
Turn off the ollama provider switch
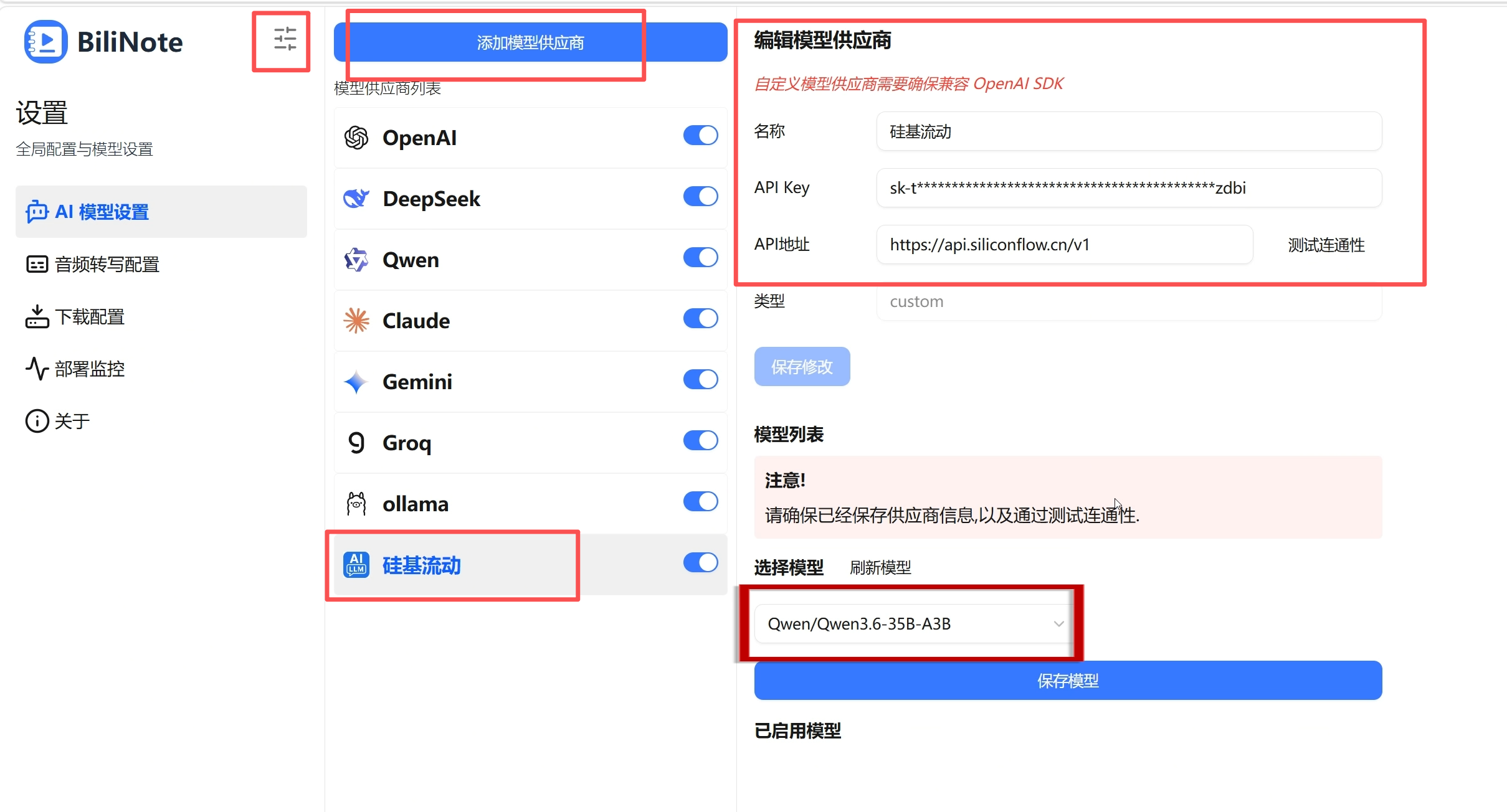click(700, 501)
